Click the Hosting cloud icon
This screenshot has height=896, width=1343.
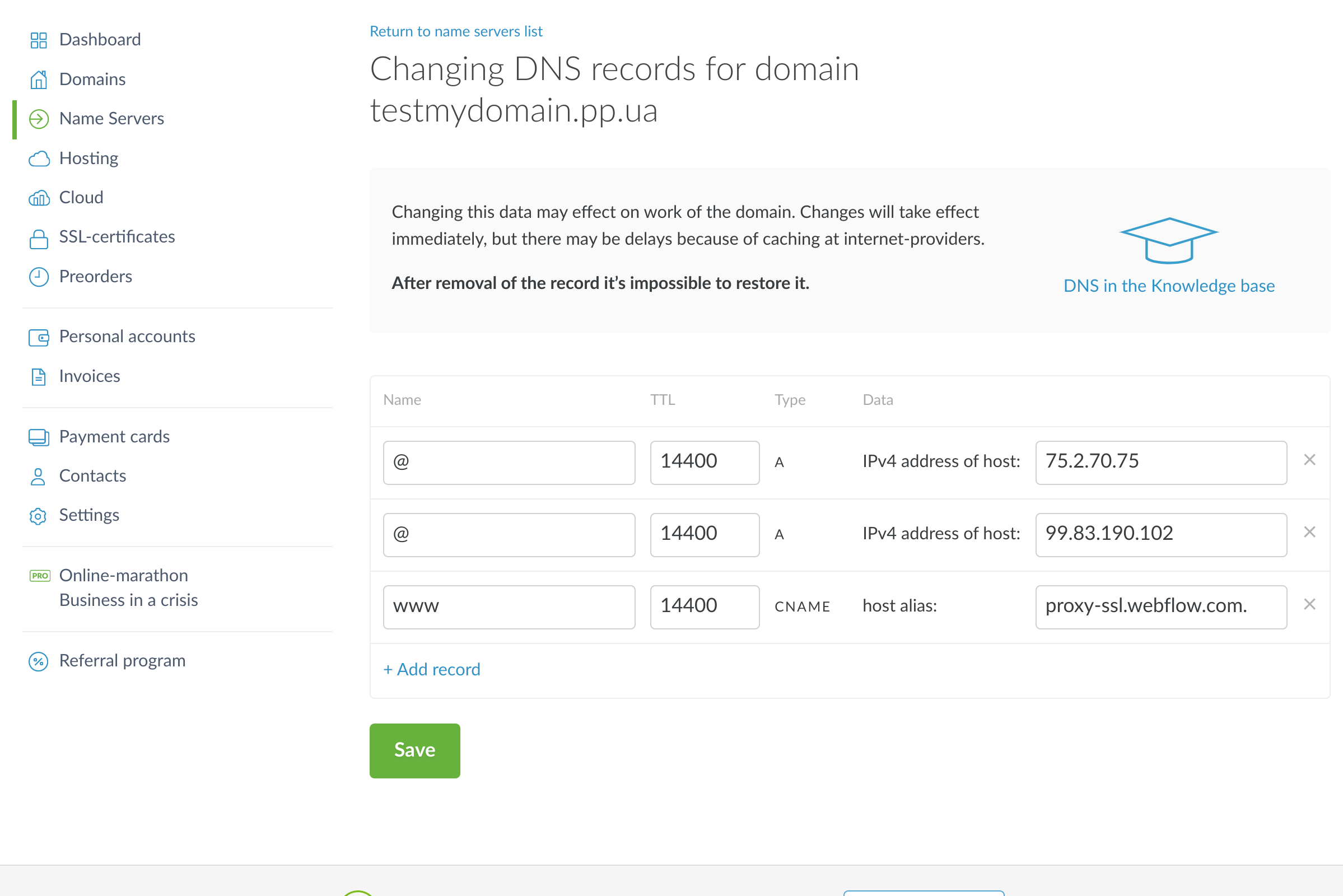click(38, 158)
